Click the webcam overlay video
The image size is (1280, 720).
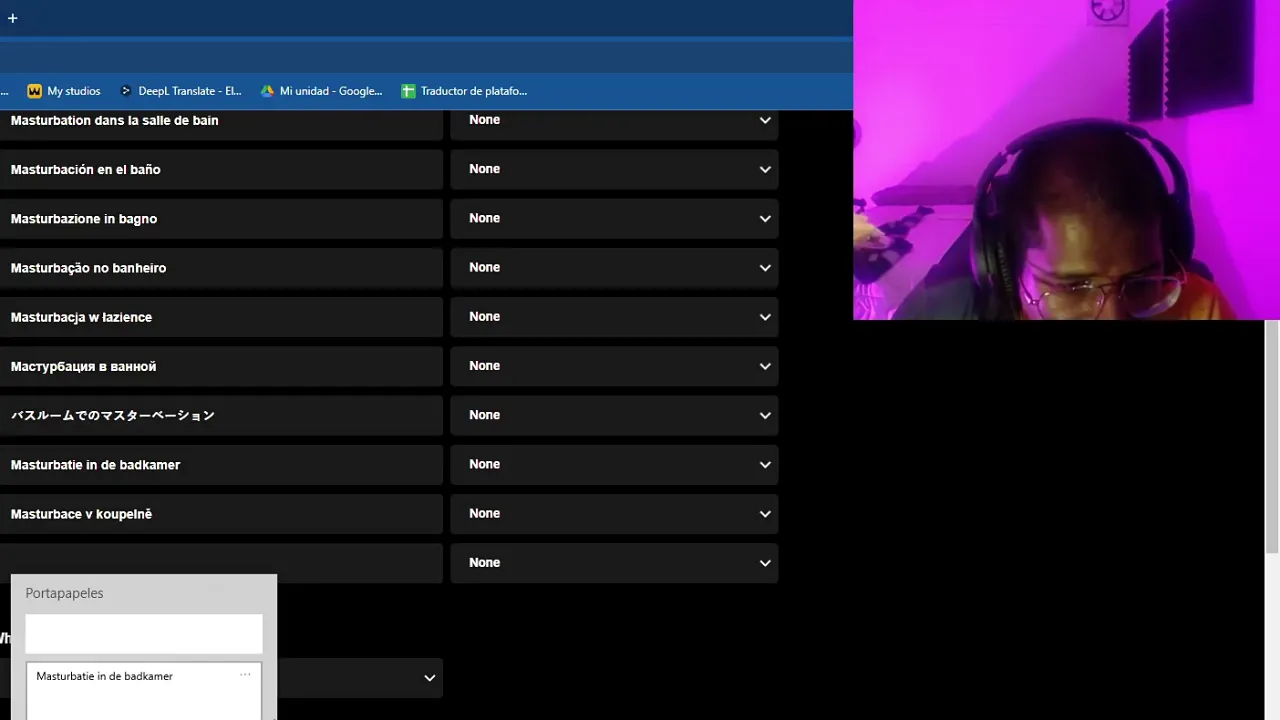point(1066,160)
